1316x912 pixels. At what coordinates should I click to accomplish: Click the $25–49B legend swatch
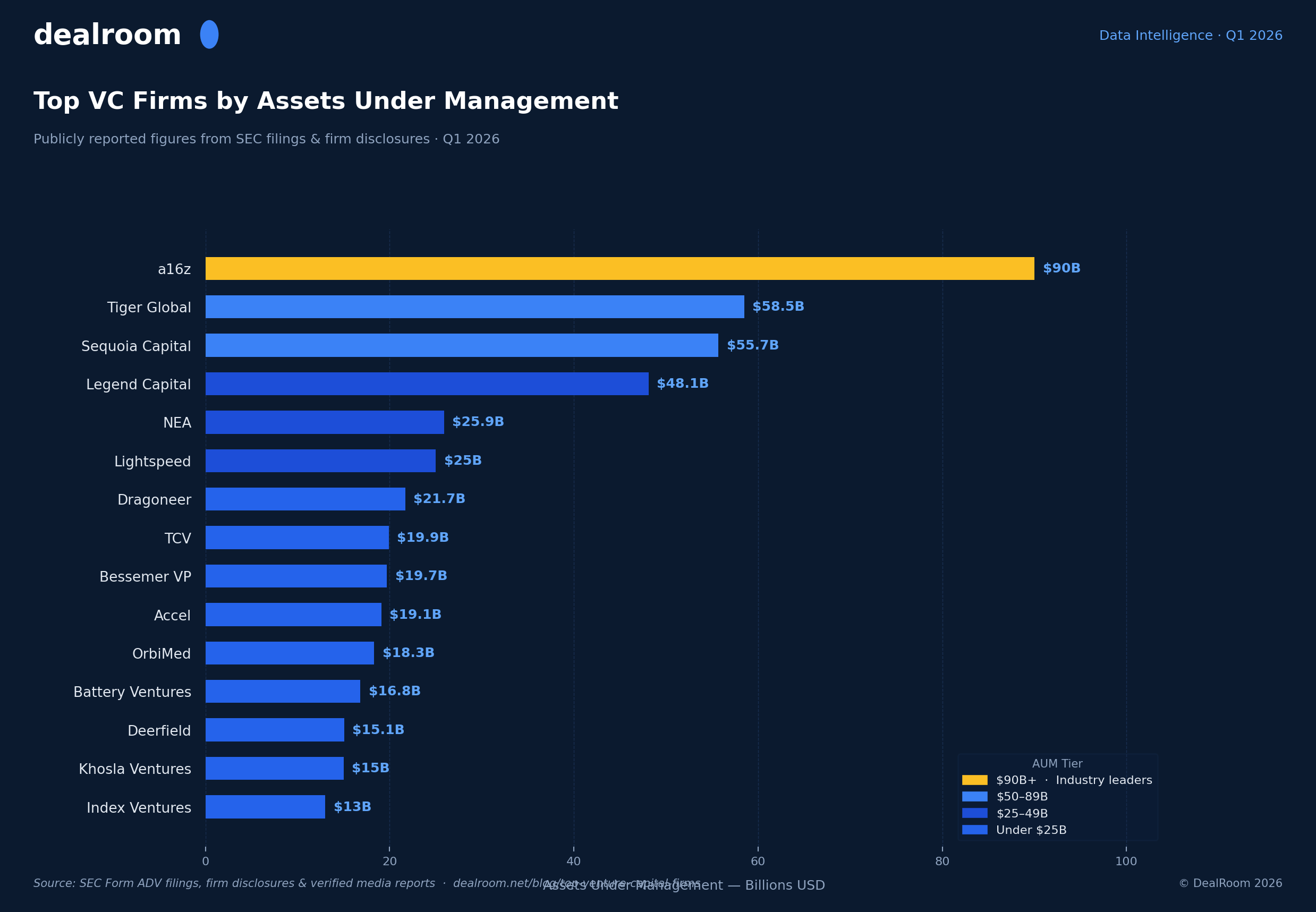click(974, 813)
